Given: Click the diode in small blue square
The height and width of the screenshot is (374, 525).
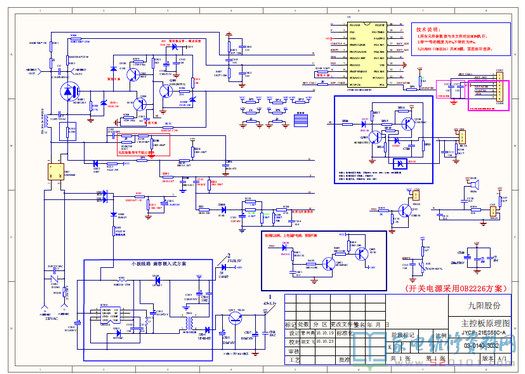Looking at the screenshot, I should [x=400, y=164].
